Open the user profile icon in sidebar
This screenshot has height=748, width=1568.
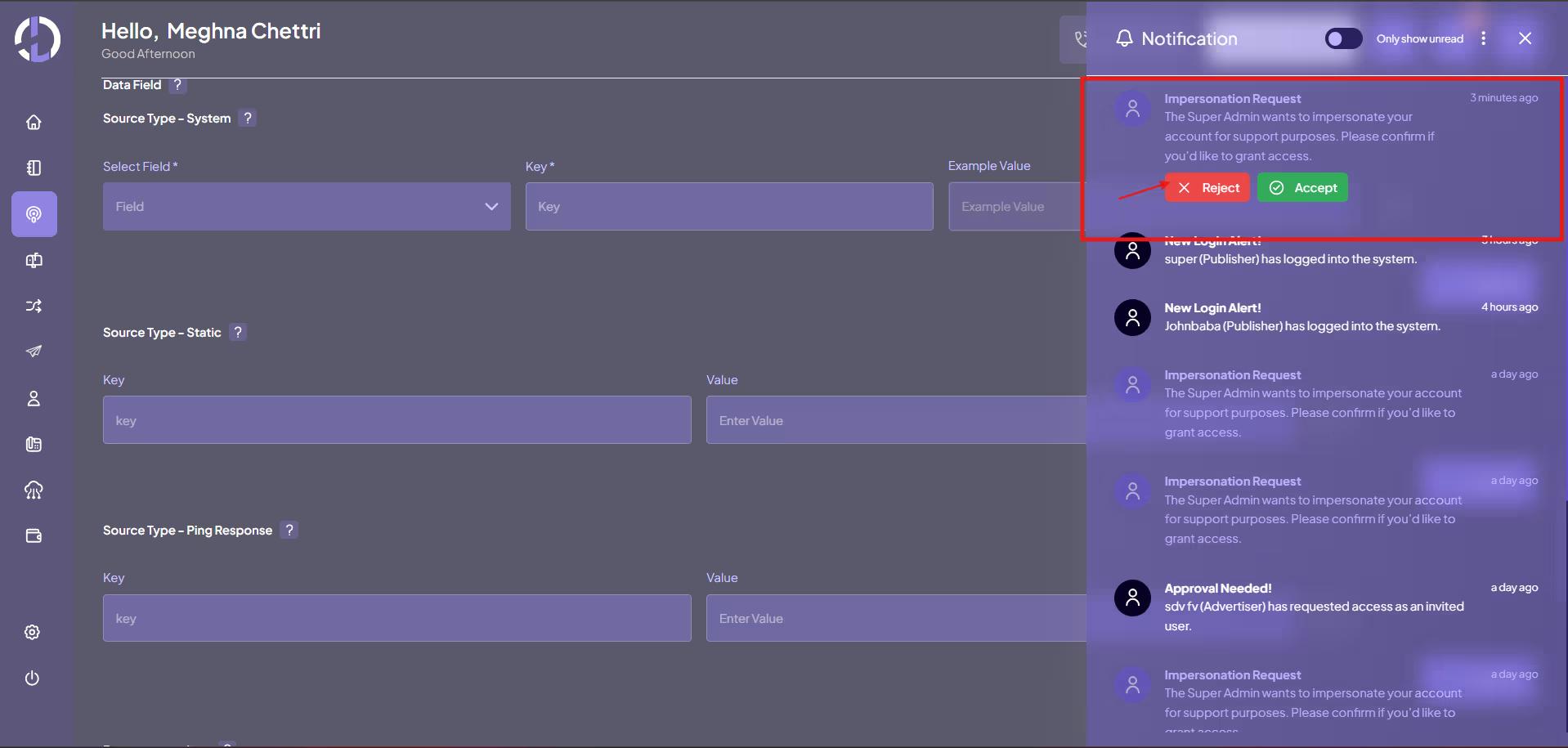tap(34, 398)
